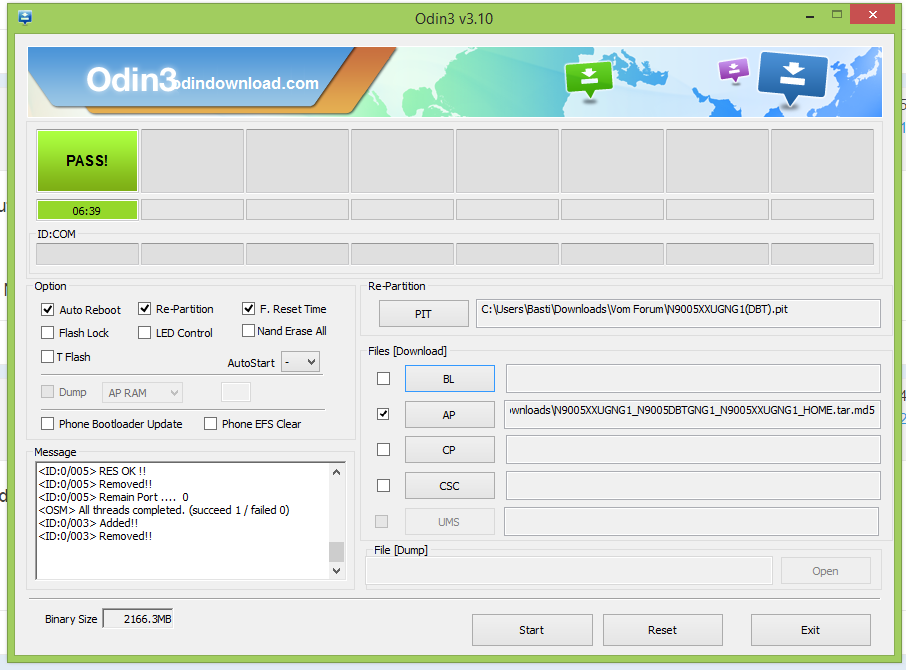Uncheck F. Reset Time option
This screenshot has height=670, width=906.
coord(248,308)
